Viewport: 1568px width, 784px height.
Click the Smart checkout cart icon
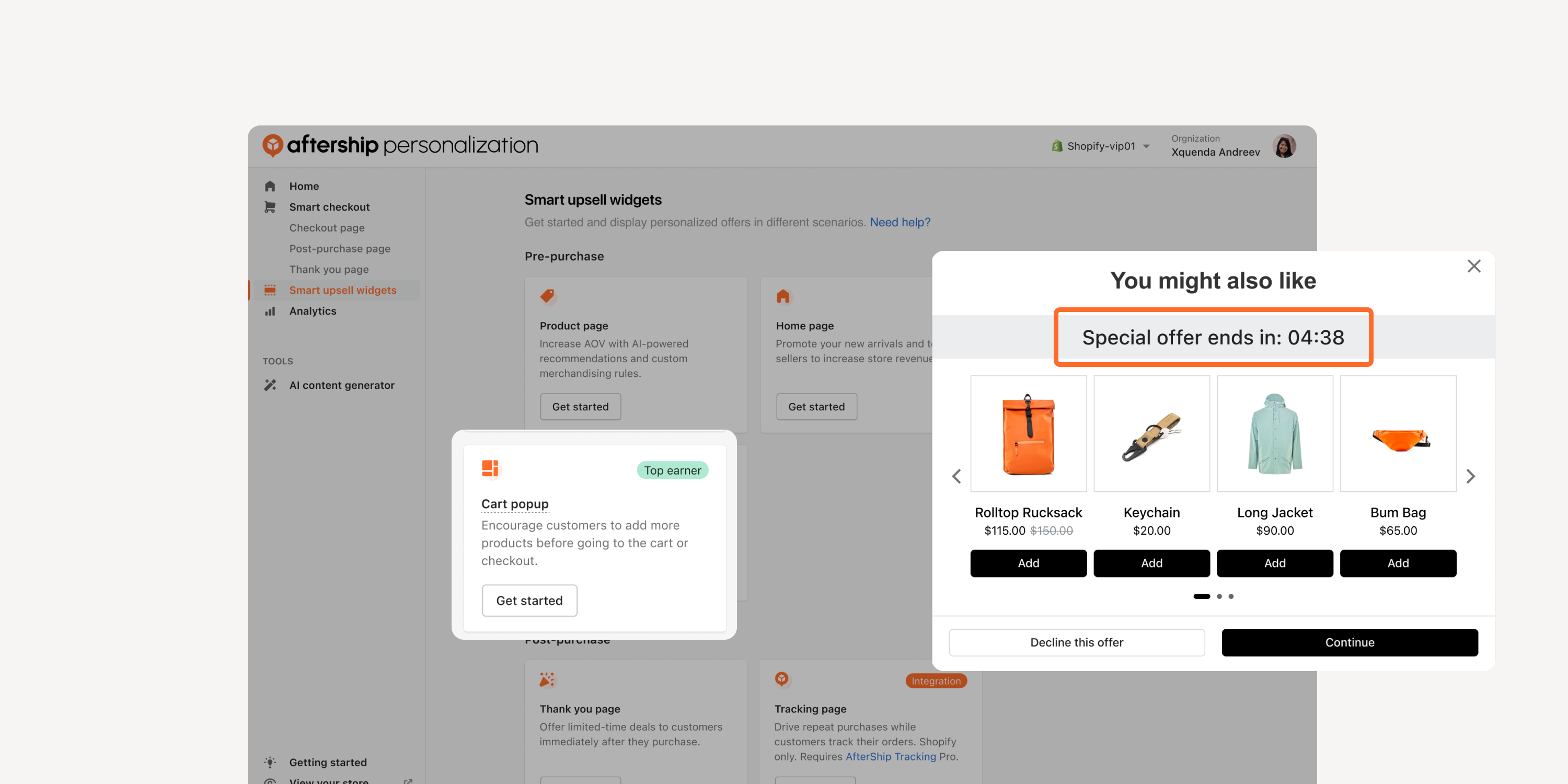pos(270,207)
